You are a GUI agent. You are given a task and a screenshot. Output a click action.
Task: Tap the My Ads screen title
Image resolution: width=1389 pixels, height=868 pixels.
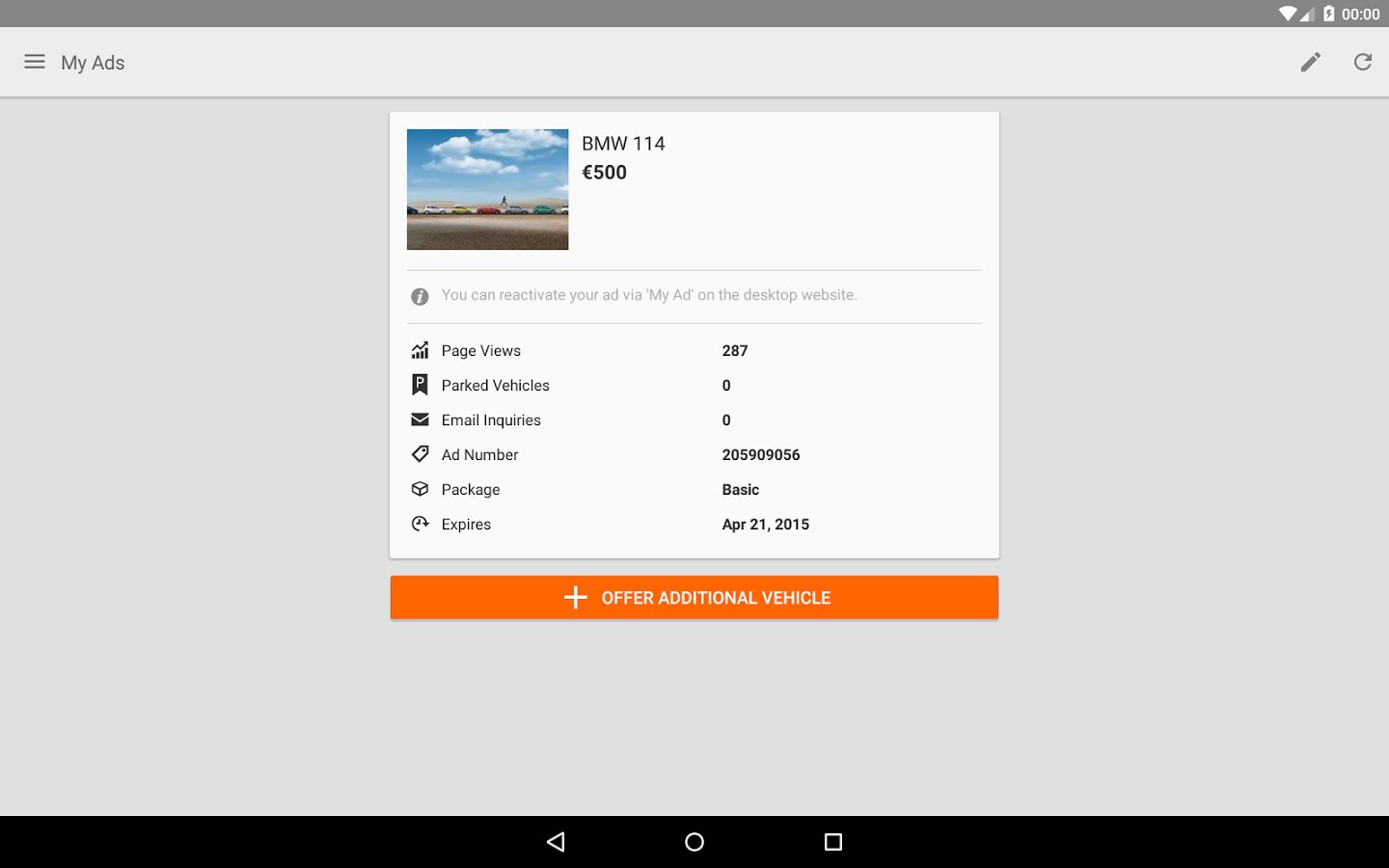(x=93, y=63)
